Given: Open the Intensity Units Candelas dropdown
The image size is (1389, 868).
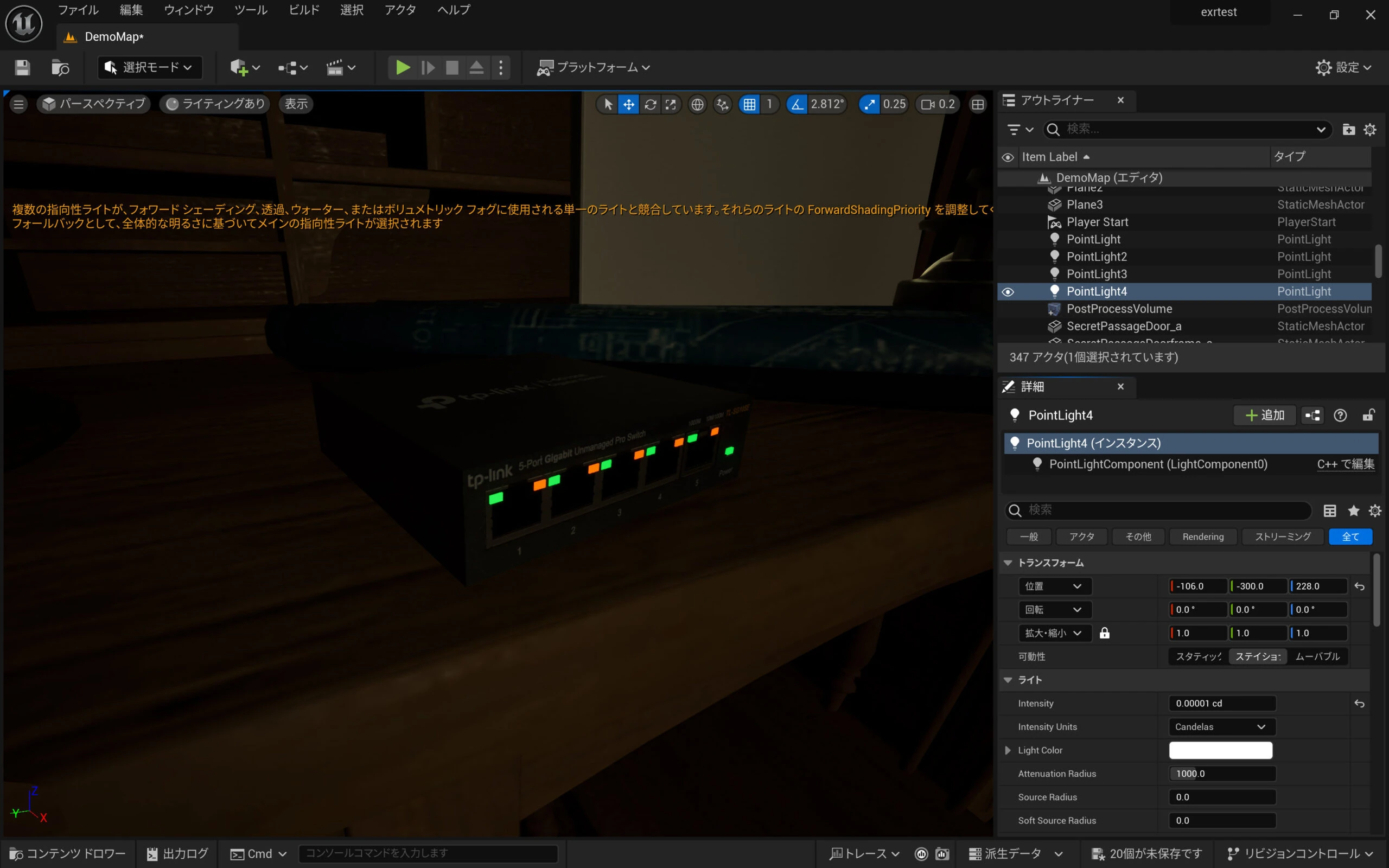Looking at the screenshot, I should (x=1221, y=727).
